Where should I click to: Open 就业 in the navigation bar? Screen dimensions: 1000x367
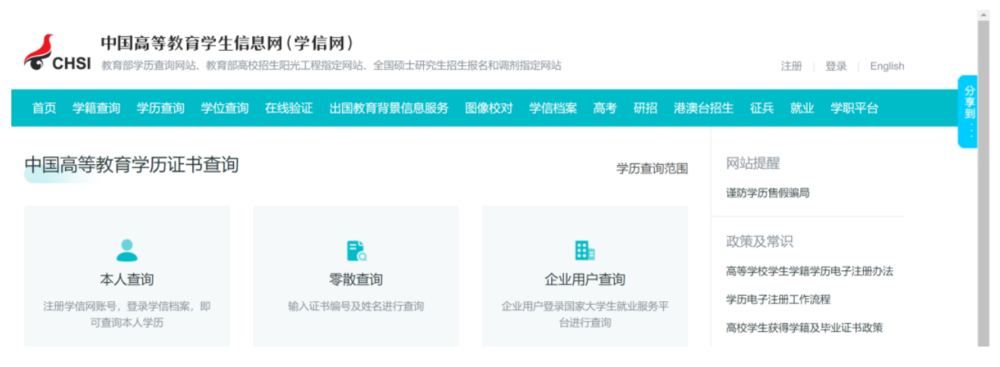802,108
